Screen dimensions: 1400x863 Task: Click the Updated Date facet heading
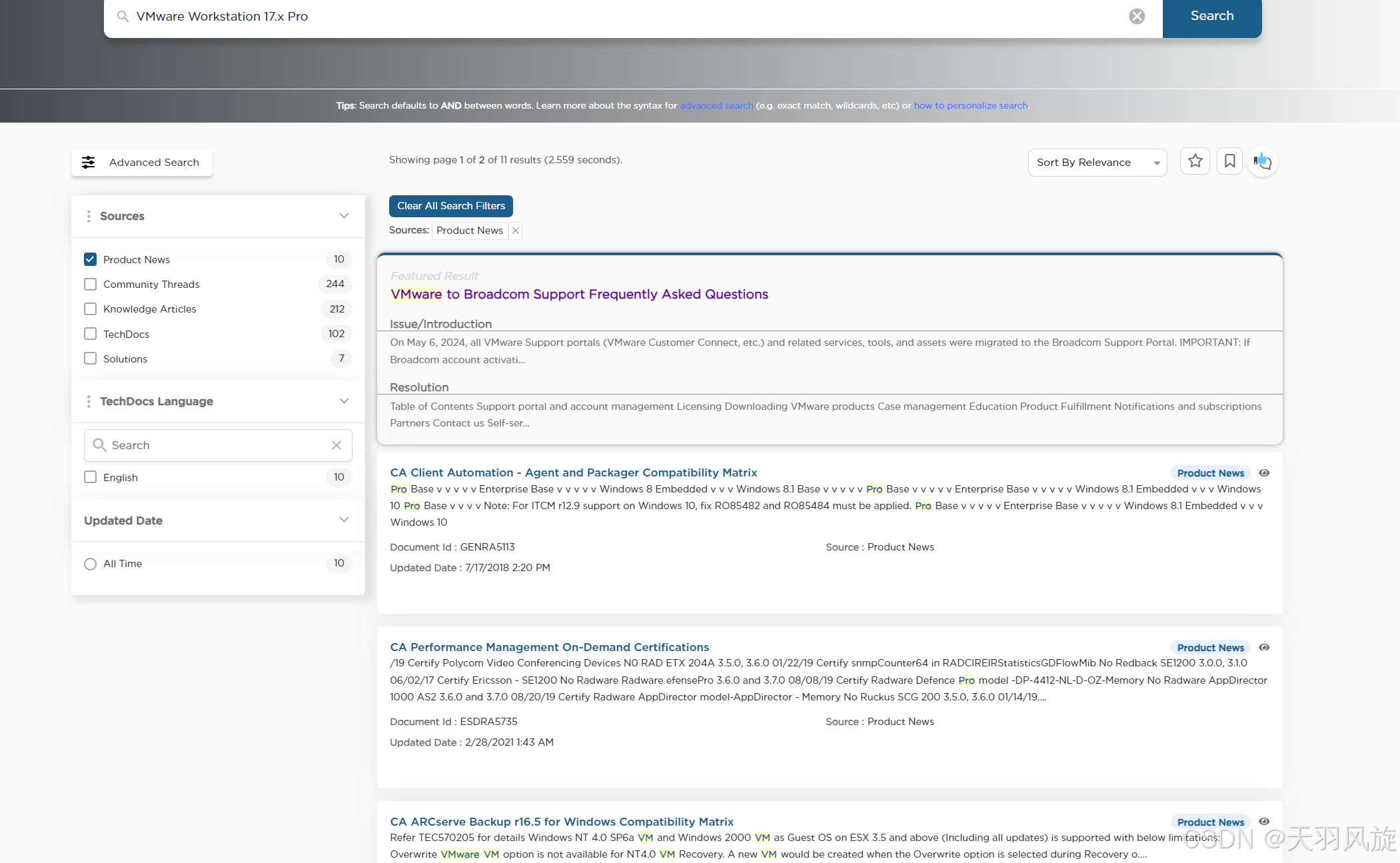pos(123,520)
